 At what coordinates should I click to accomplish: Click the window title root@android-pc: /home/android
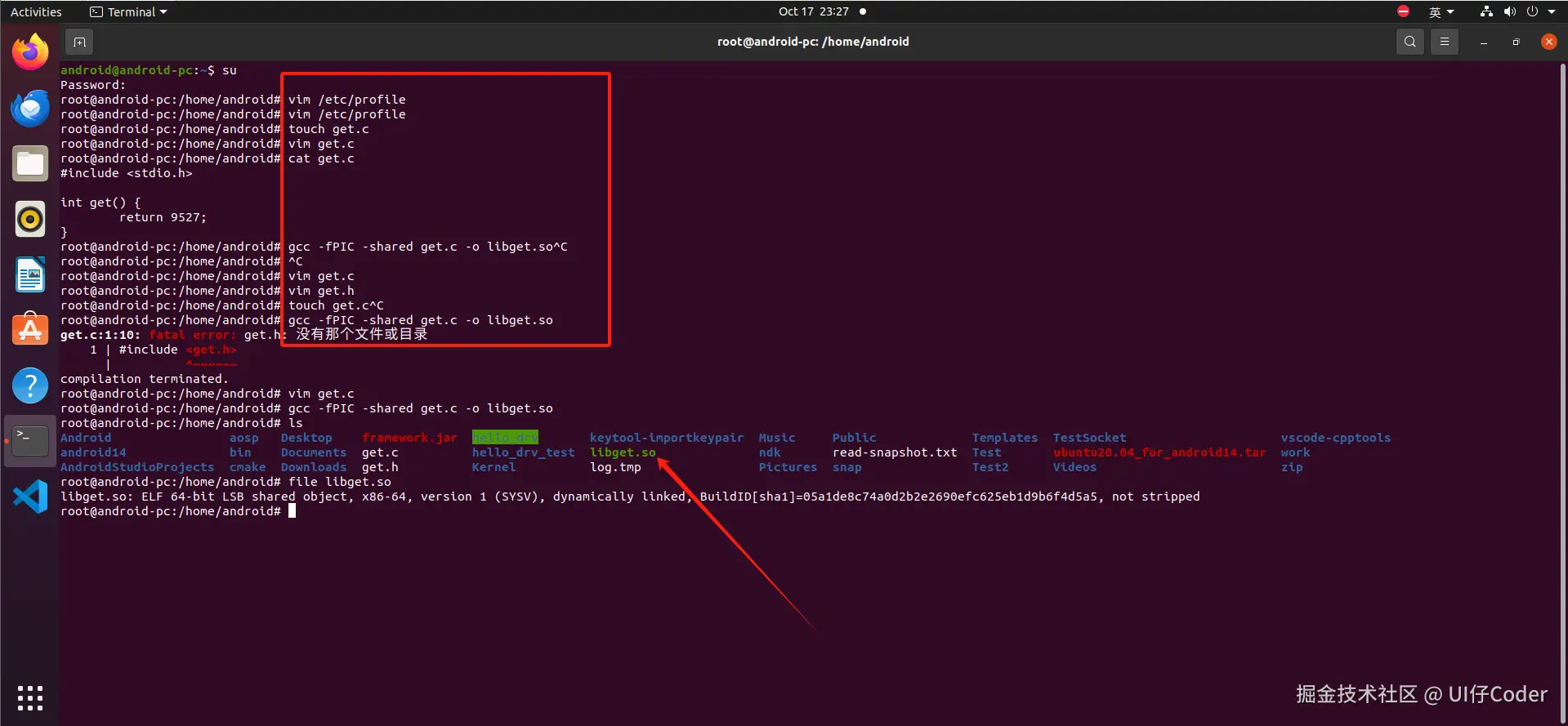pyautogui.click(x=813, y=42)
